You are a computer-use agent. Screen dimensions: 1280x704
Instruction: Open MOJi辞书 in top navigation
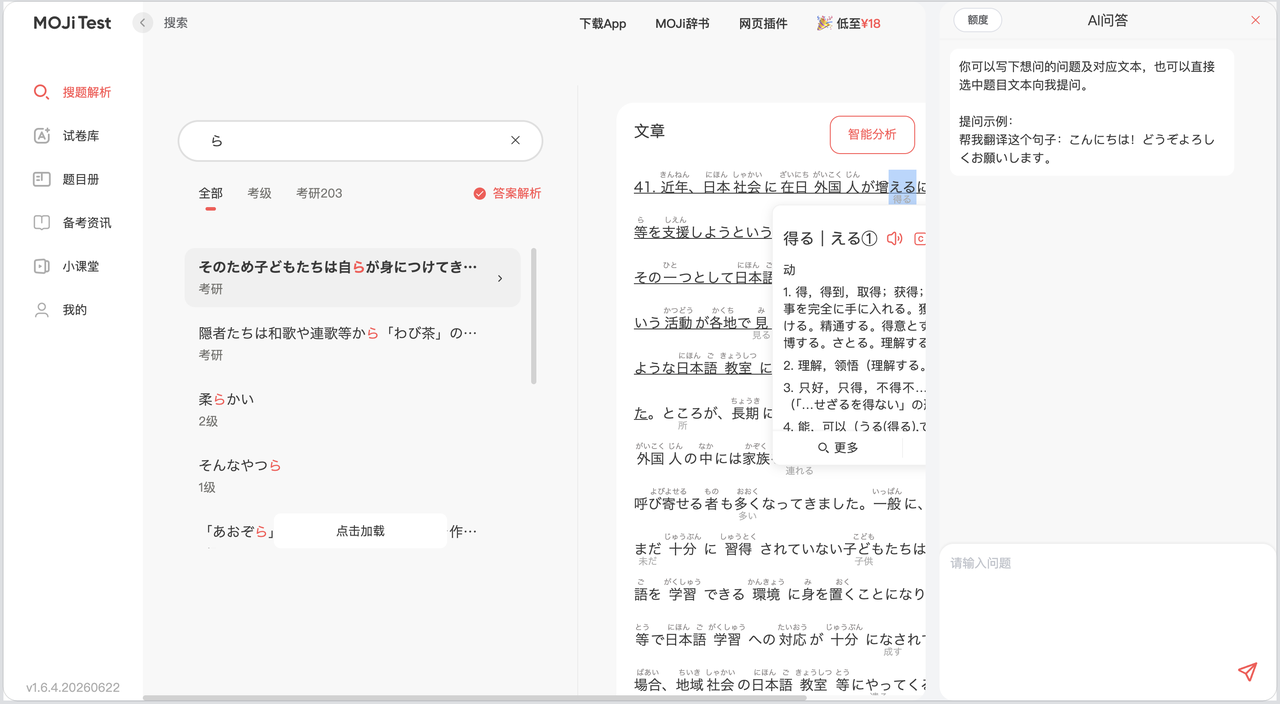[683, 23]
